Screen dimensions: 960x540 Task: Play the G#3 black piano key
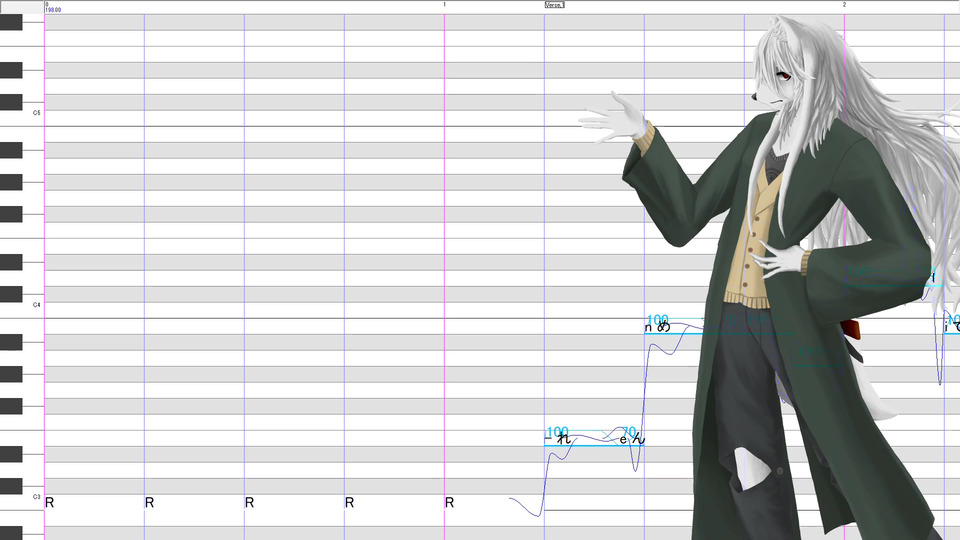pyautogui.click(x=11, y=374)
